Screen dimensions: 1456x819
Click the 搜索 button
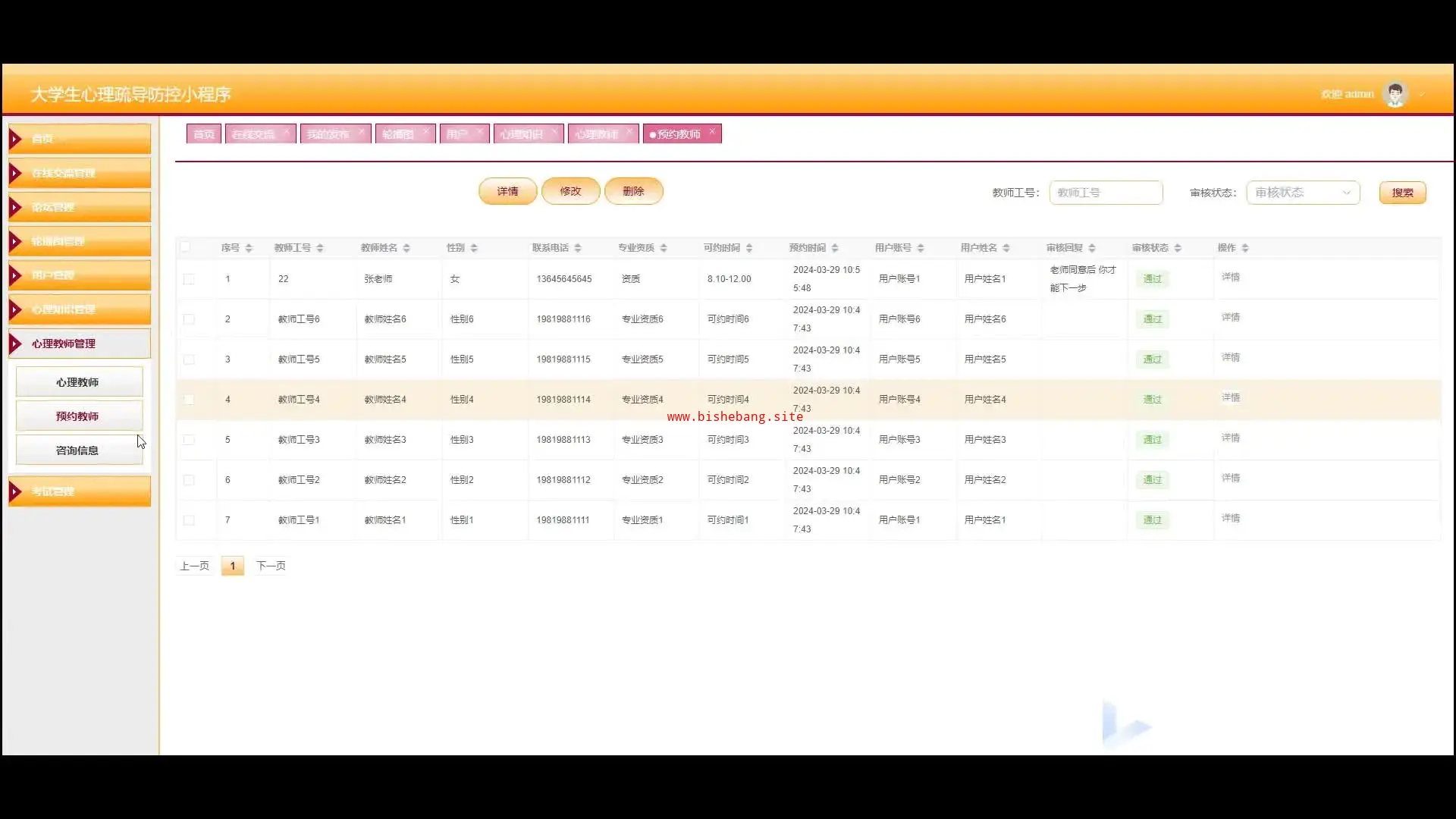point(1402,193)
